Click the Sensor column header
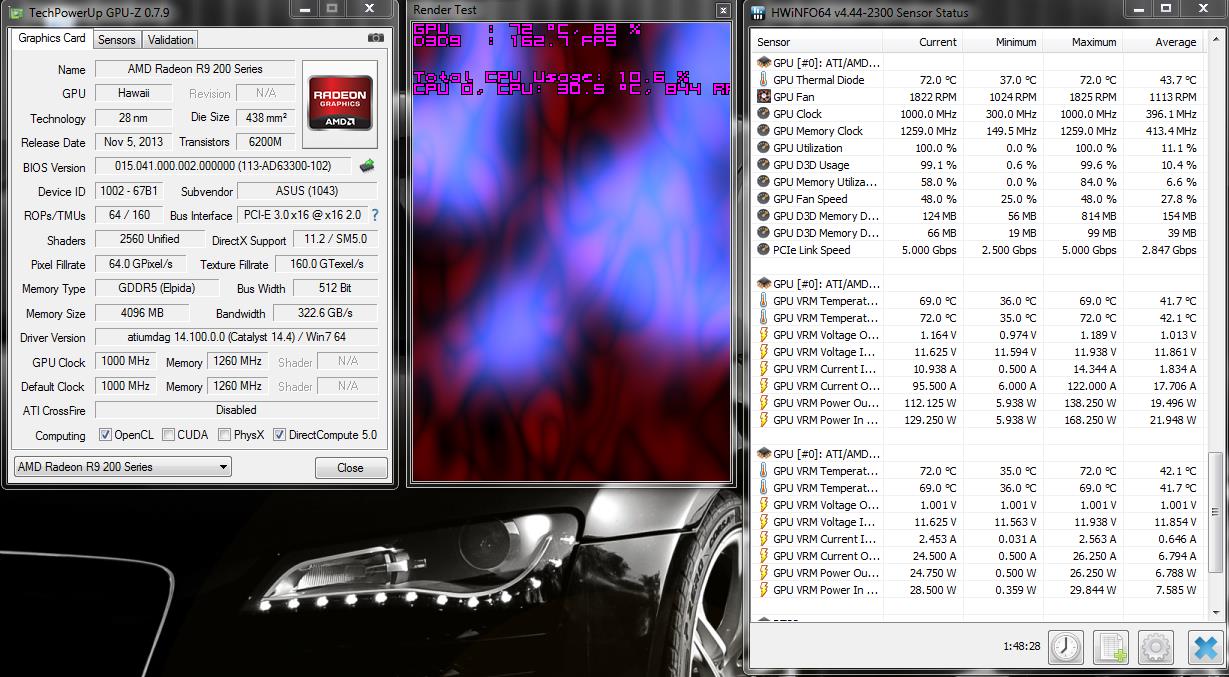This screenshot has width=1229, height=677. 818,42
